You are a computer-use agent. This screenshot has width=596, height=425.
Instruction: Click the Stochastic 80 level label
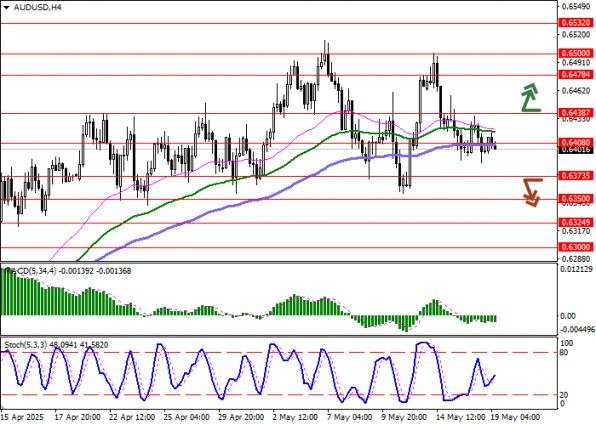pyautogui.click(x=565, y=353)
